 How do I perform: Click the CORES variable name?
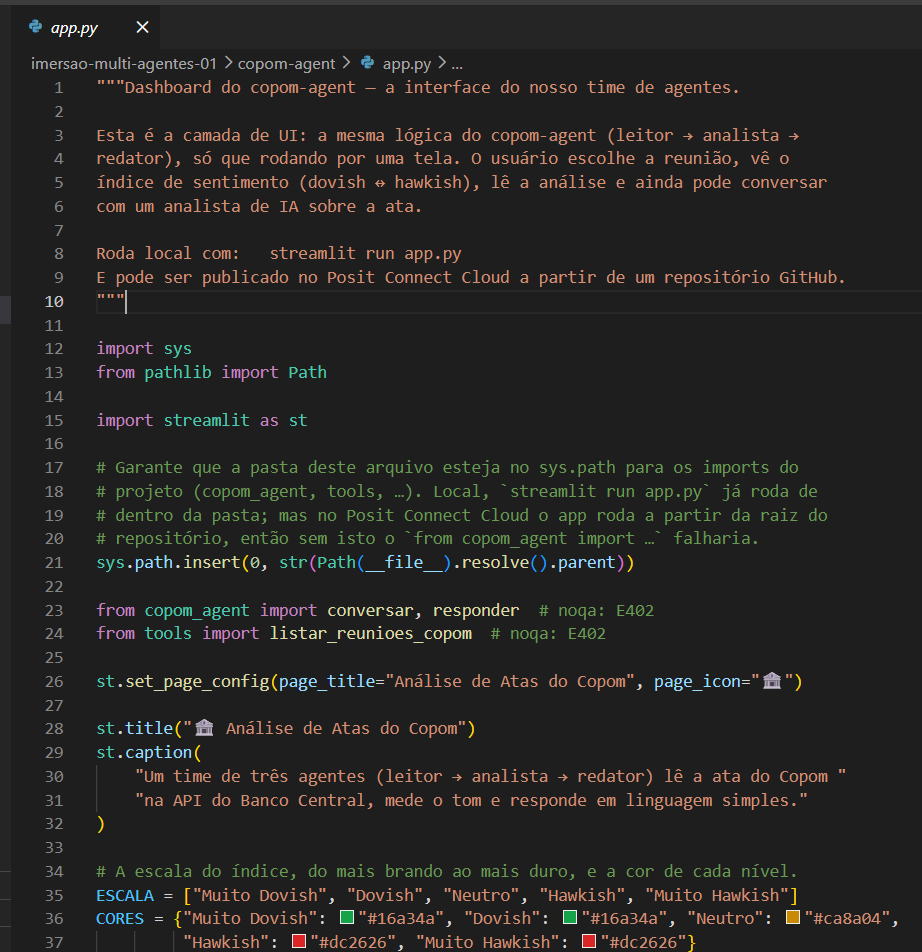(120, 919)
